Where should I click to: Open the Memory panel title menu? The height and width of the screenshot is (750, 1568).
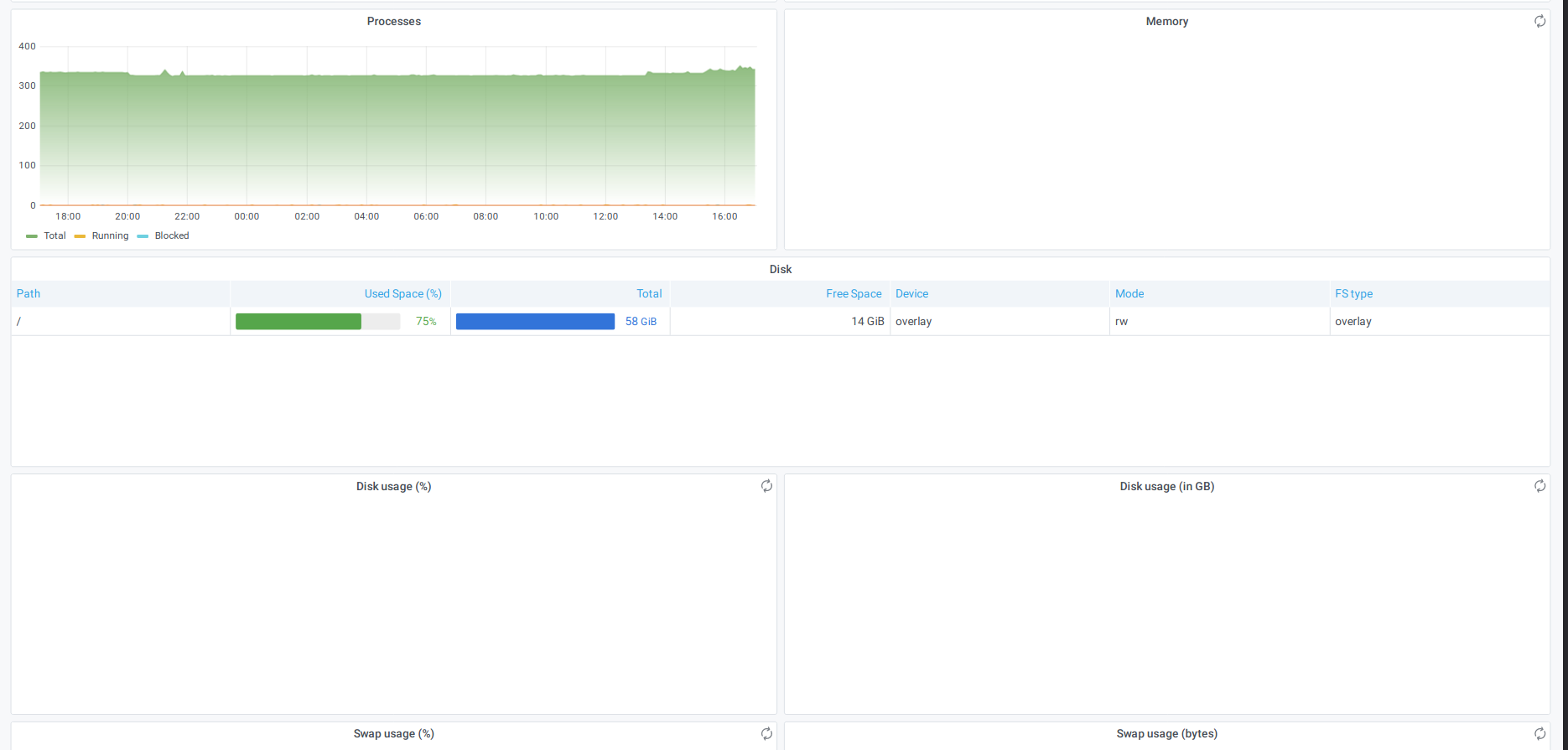tap(1166, 21)
